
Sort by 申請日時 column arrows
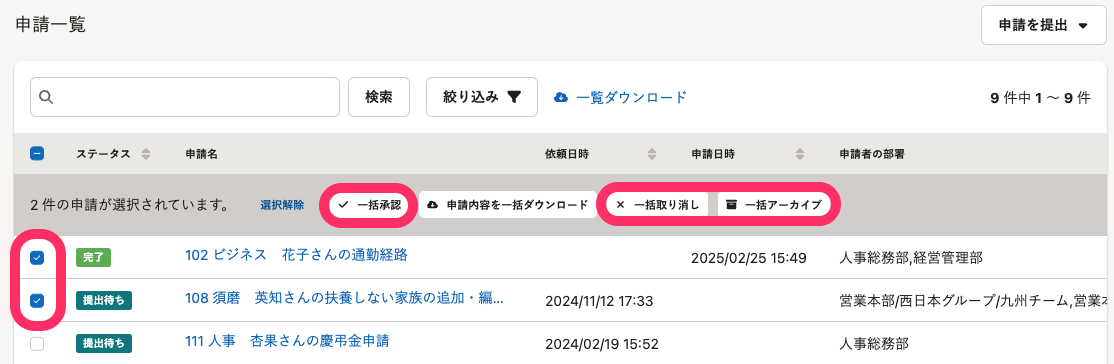pos(800,154)
